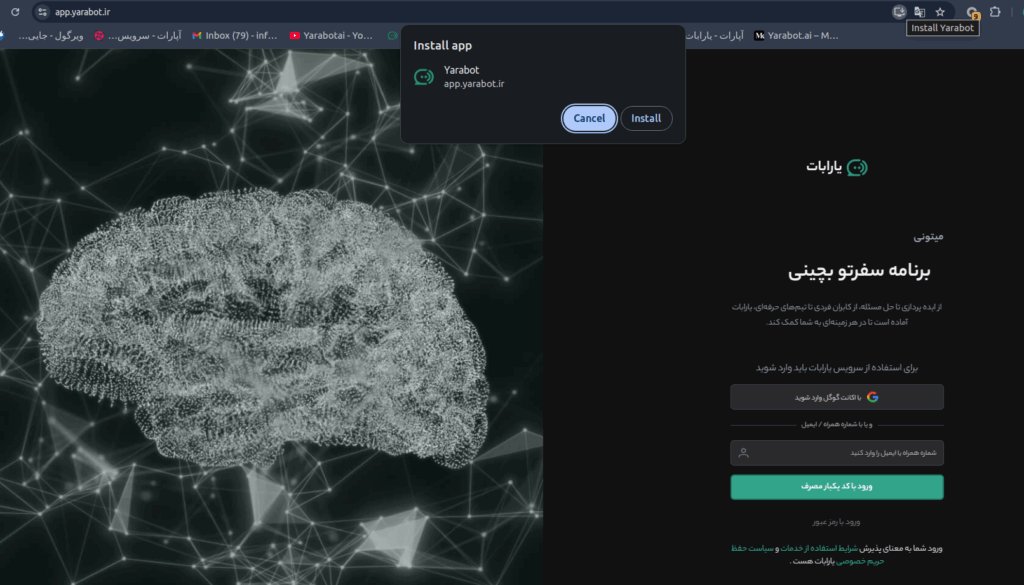This screenshot has width=1024, height=585.
Task: View site information for app.yarabot.ir
Action: click(42, 12)
